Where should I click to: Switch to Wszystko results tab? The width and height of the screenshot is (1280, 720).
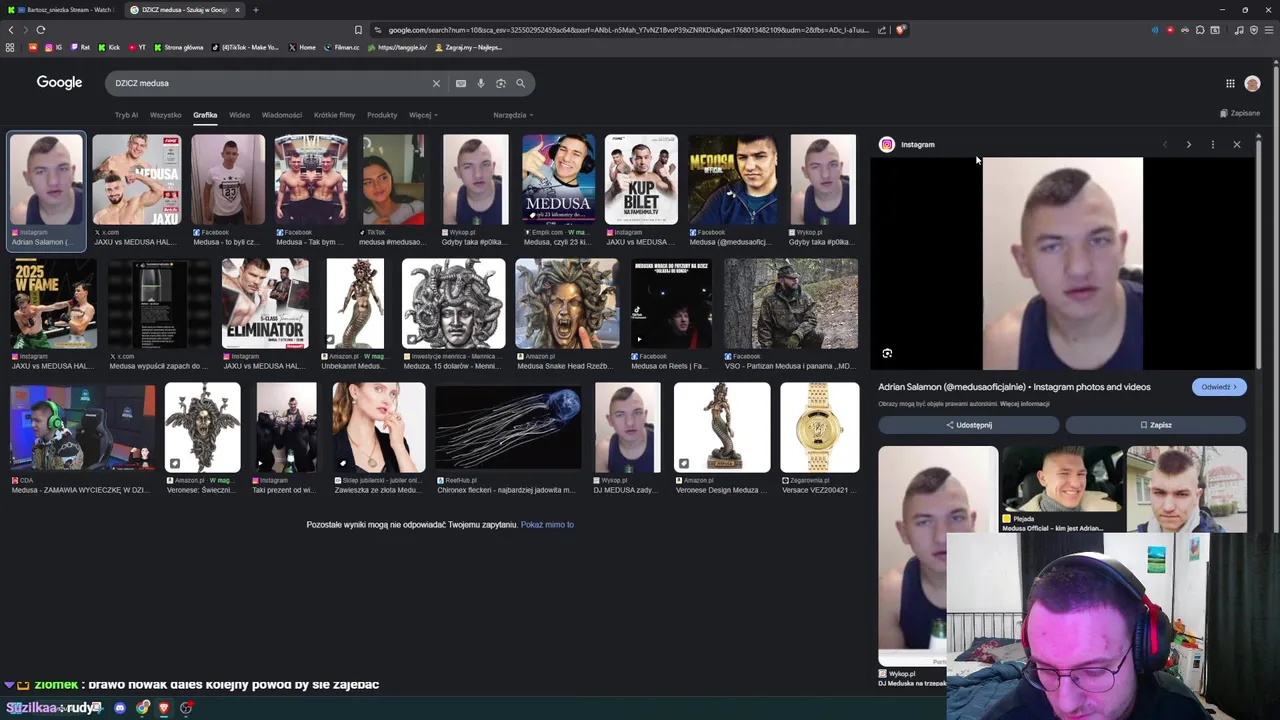click(x=165, y=115)
